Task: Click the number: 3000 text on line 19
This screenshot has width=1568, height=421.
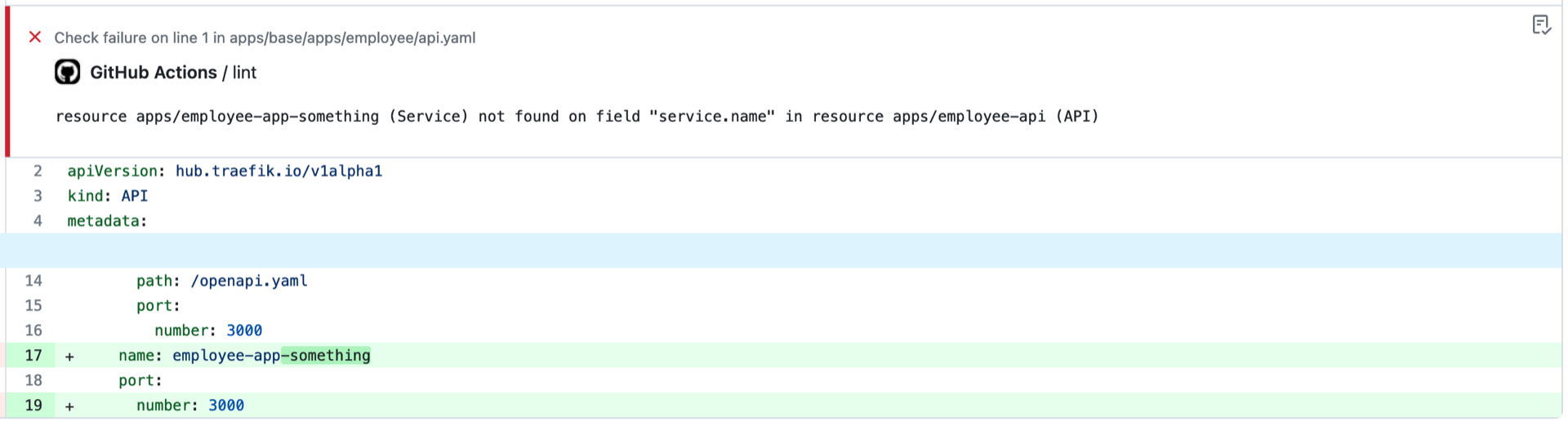Action: [x=190, y=405]
